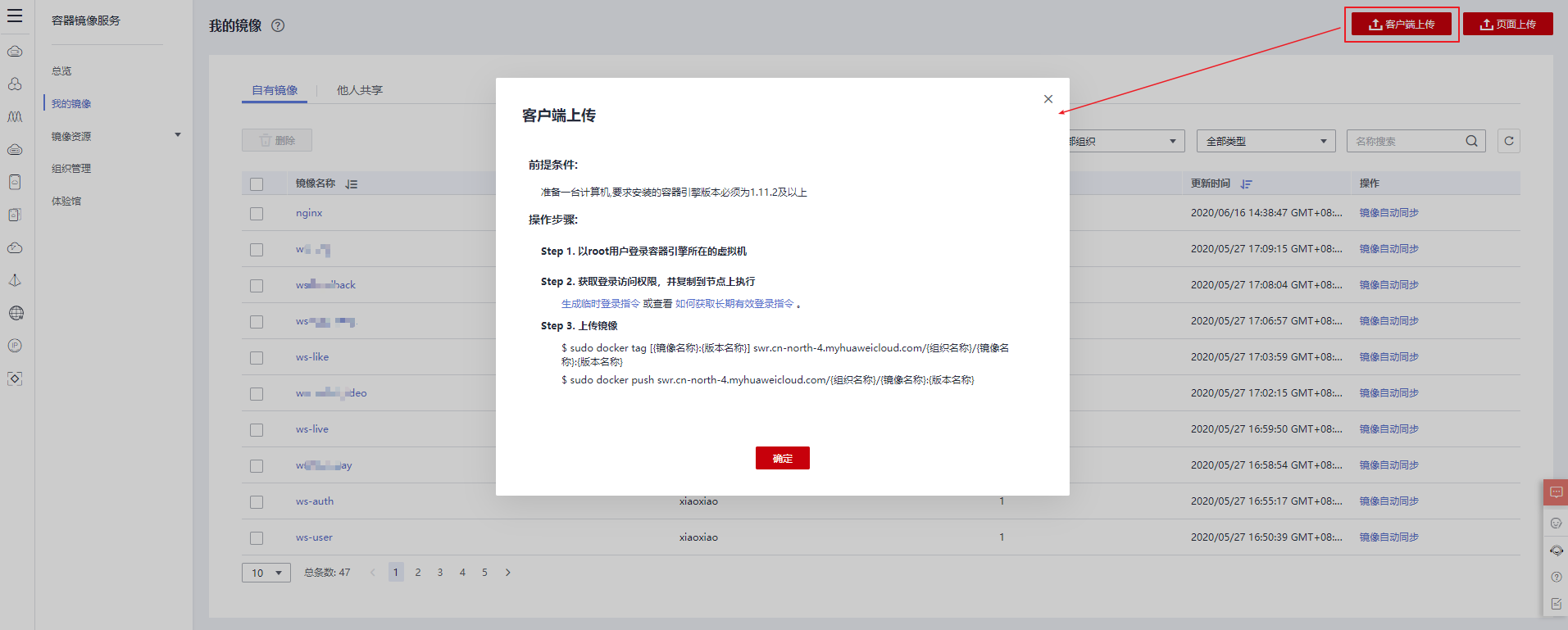Go to page 3 in pagination
This screenshot has width=1568, height=630.
pyautogui.click(x=440, y=573)
